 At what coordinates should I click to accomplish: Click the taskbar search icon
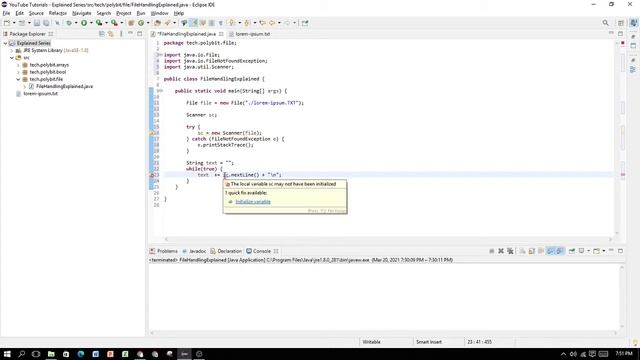[x=22, y=354]
